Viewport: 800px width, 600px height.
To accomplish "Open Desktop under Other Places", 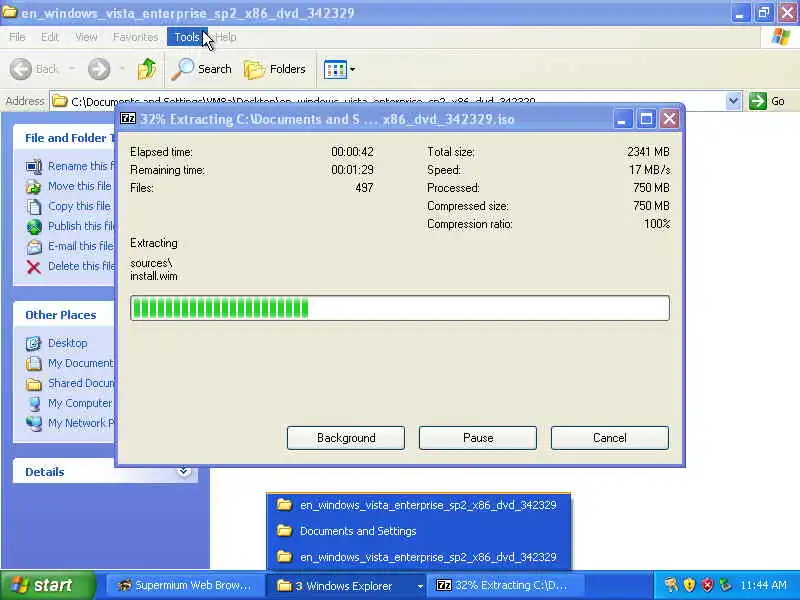I will pos(67,343).
